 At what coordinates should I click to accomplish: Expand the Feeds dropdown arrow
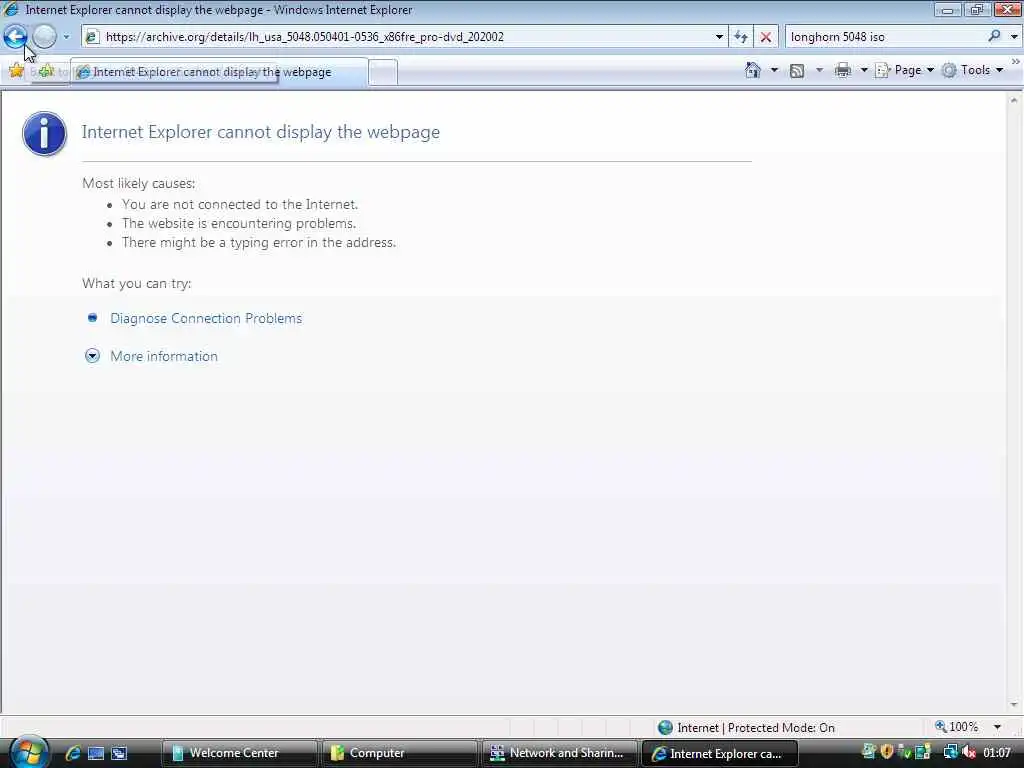point(819,70)
